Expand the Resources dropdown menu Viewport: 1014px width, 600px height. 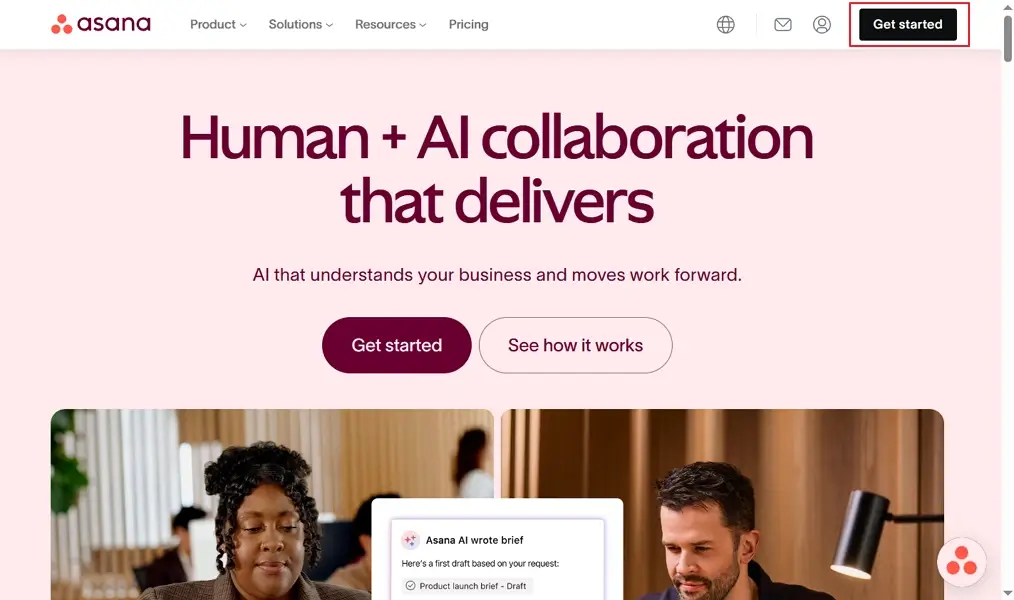click(391, 25)
